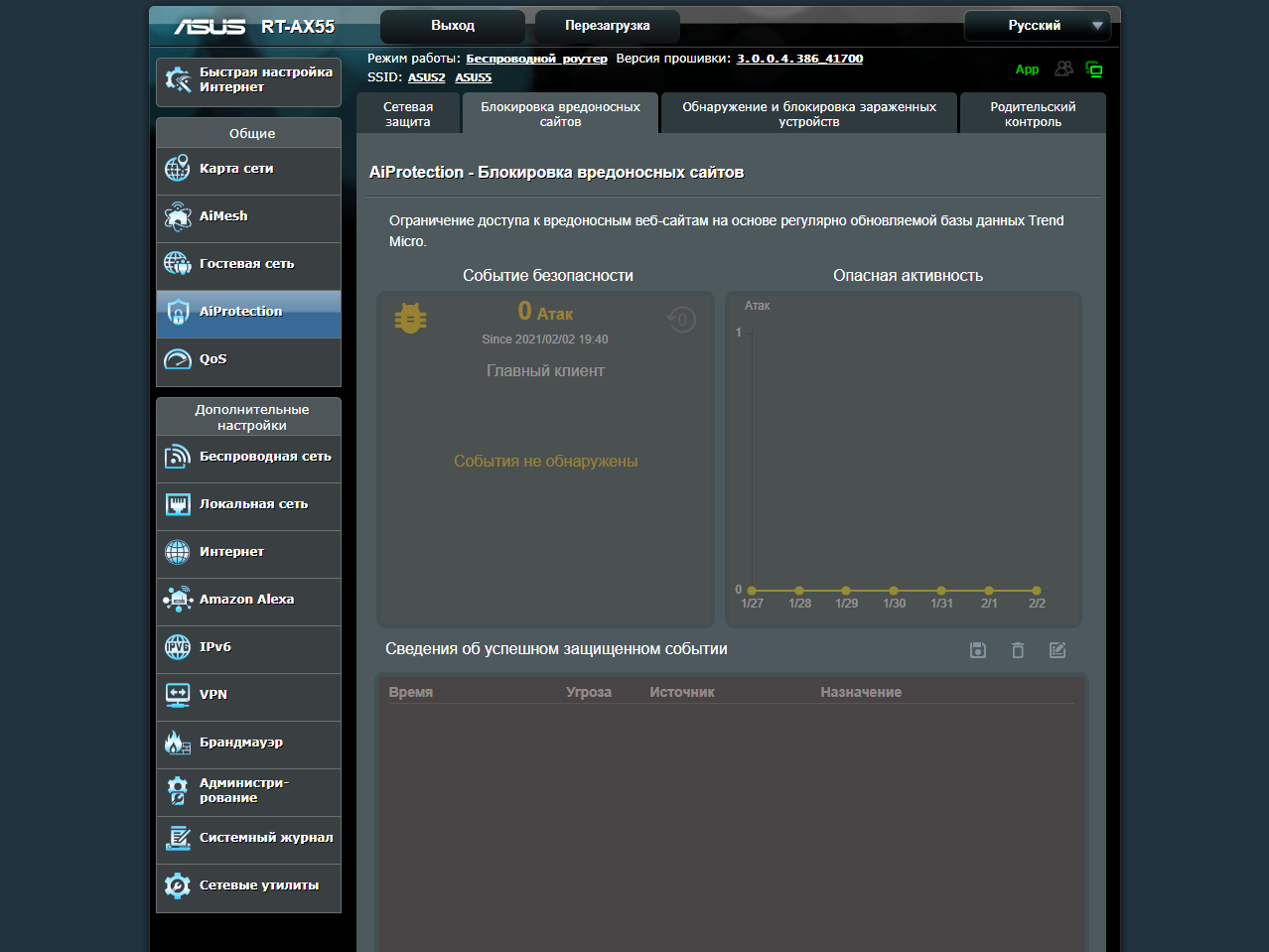Click the Перезагрузка reboot button
This screenshot has height=952, width=1269.
click(x=608, y=26)
